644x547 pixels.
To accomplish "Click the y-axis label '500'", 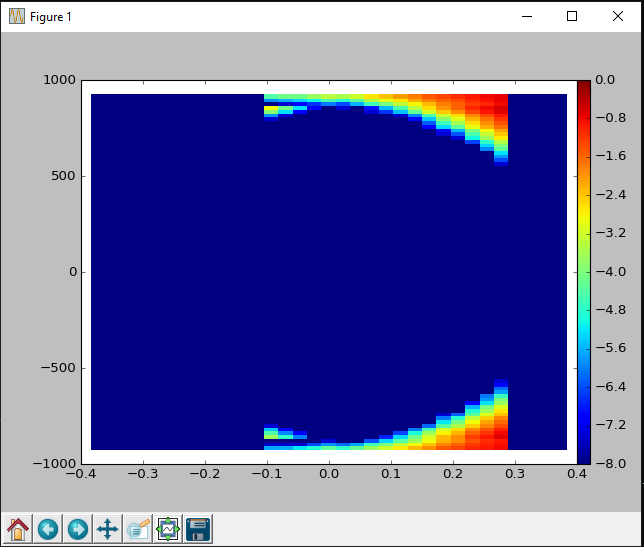I will [63, 176].
